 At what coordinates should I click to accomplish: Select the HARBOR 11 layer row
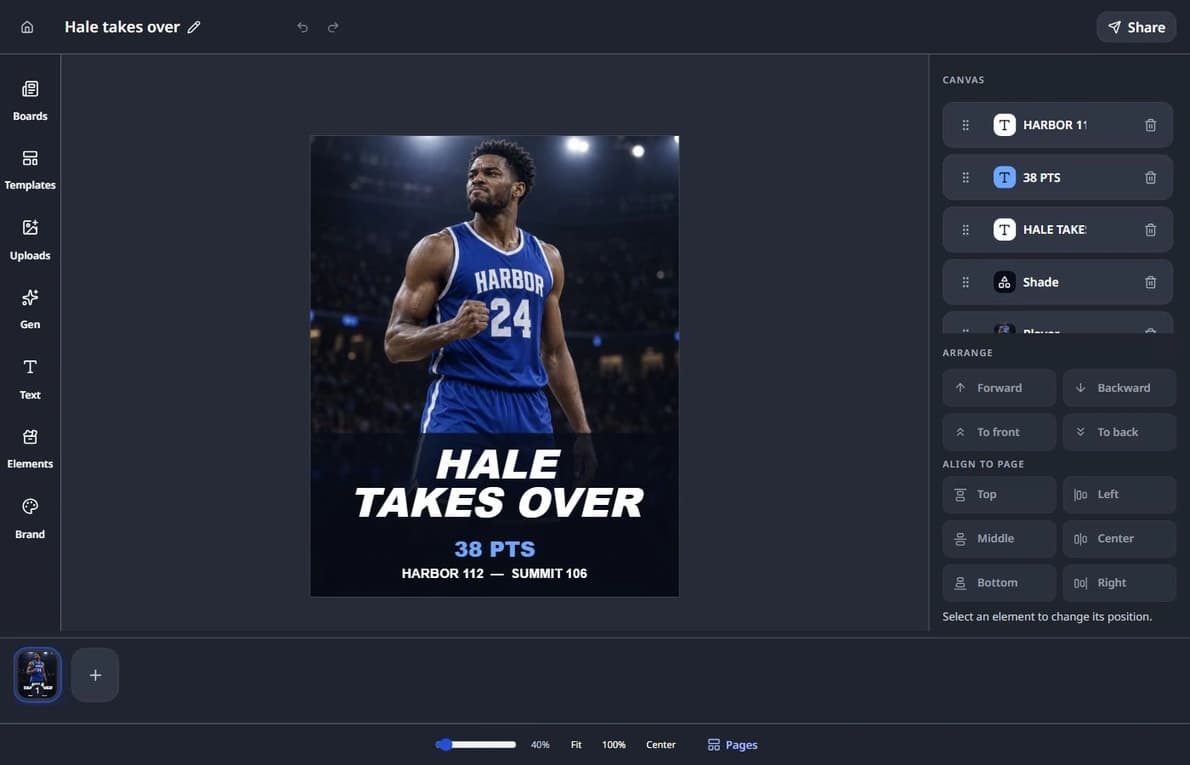coord(1057,125)
